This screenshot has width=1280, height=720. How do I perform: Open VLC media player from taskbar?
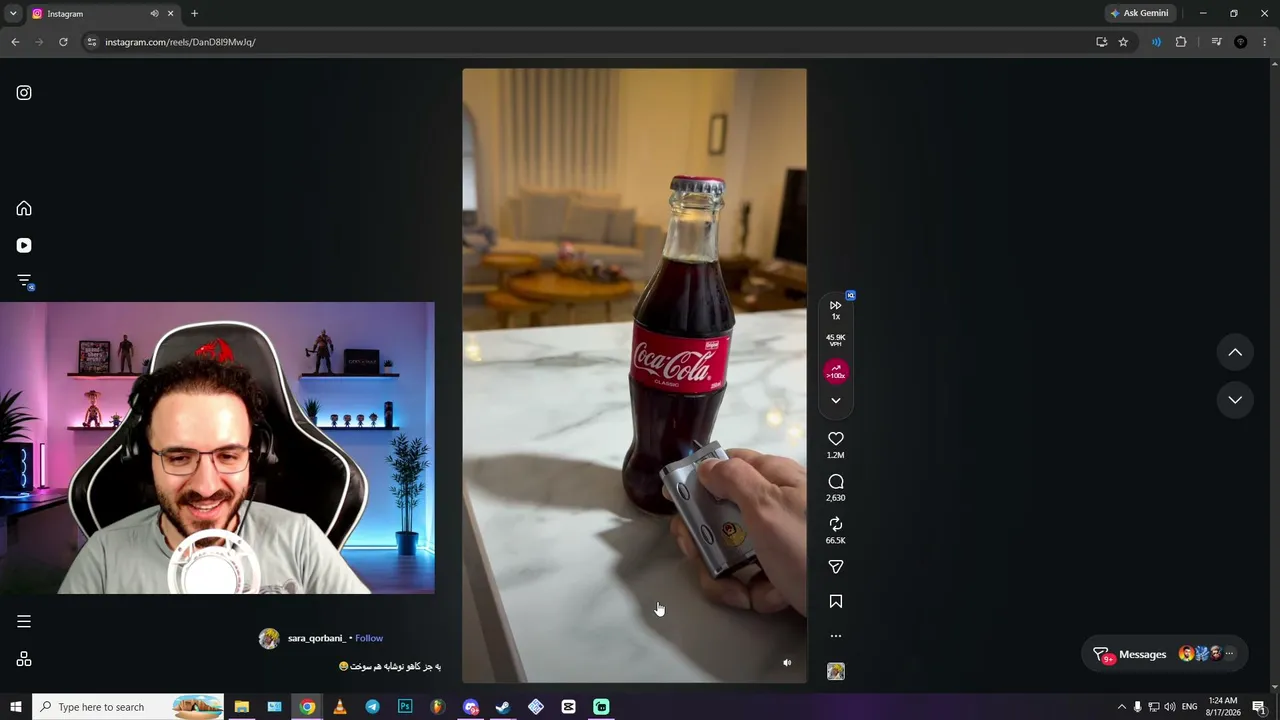[x=340, y=707]
